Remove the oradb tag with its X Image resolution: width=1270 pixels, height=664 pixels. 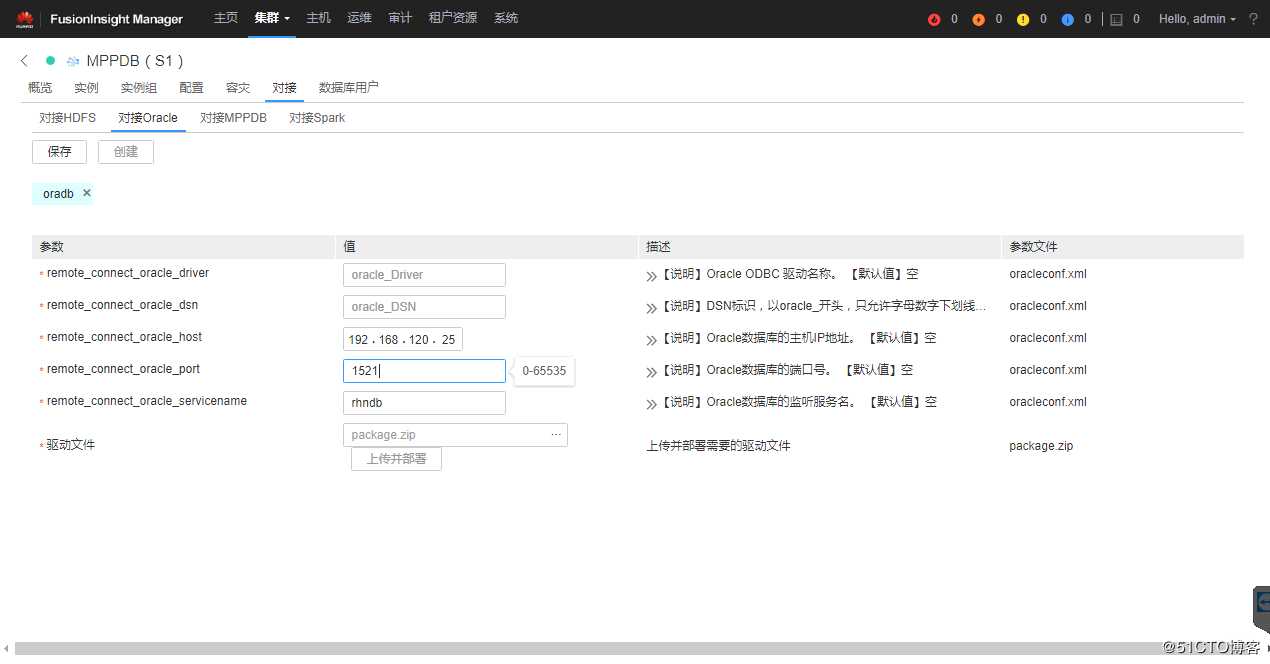[x=87, y=193]
